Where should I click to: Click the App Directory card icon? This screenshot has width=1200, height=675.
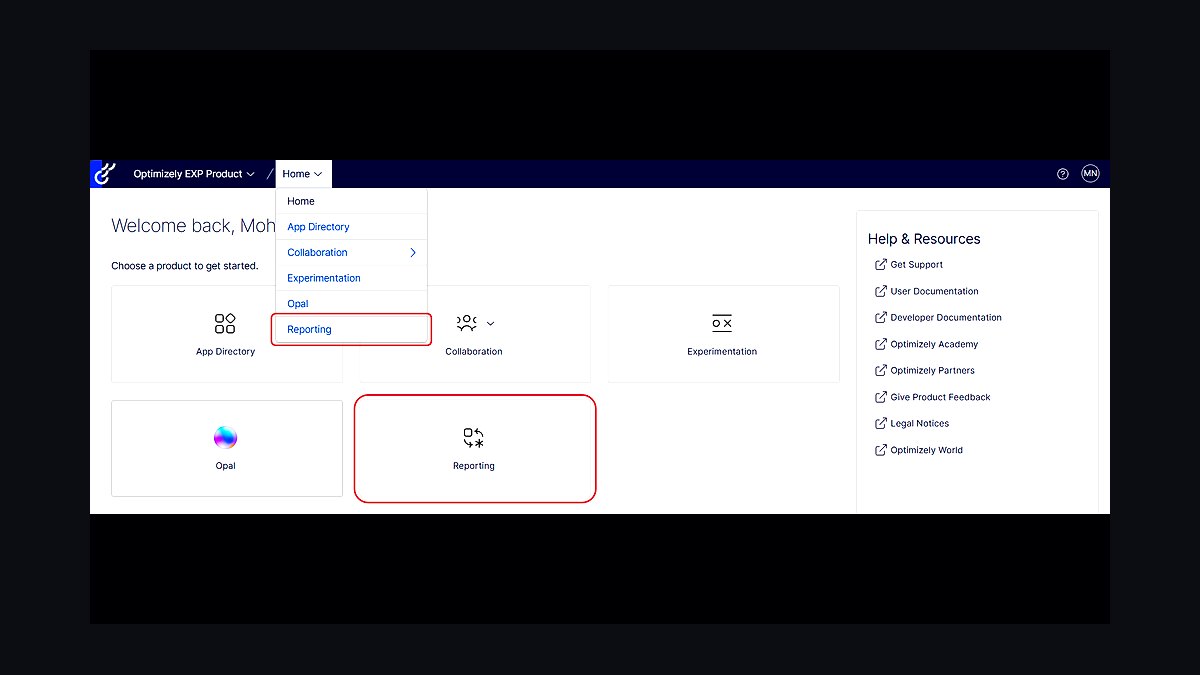click(x=225, y=323)
